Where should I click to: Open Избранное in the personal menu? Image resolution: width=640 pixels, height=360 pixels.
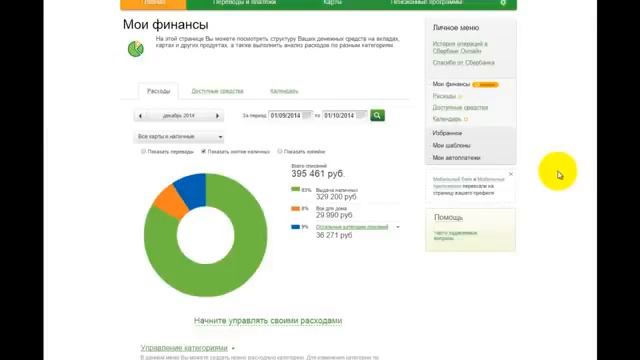click(x=447, y=133)
